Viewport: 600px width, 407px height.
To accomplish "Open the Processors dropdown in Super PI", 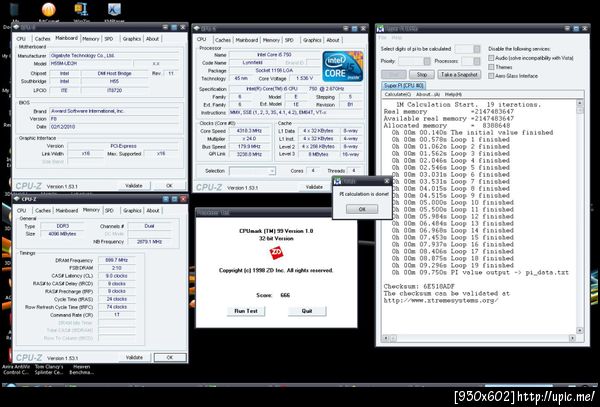I will click(477, 61).
